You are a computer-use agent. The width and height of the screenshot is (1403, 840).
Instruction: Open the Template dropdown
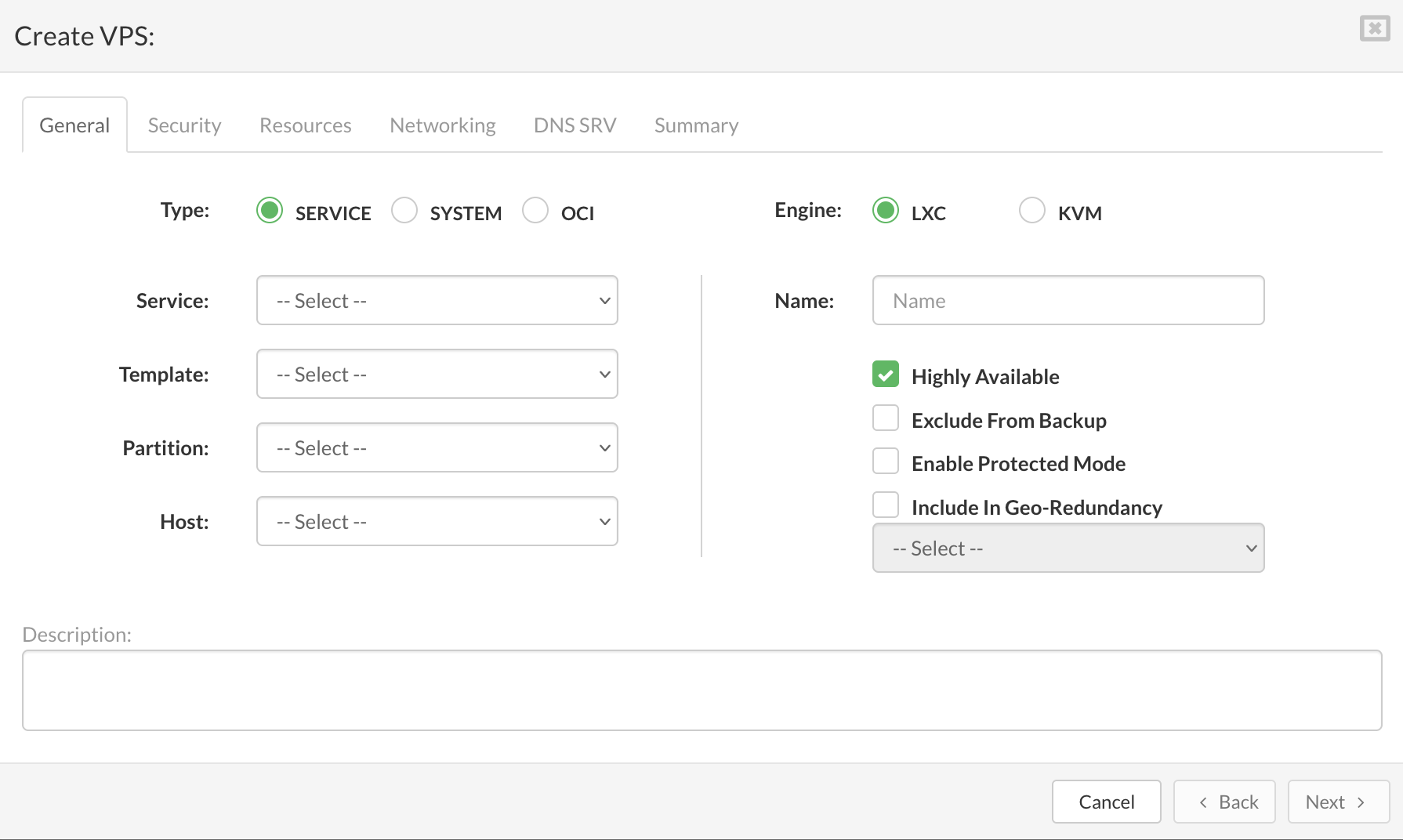[437, 374]
